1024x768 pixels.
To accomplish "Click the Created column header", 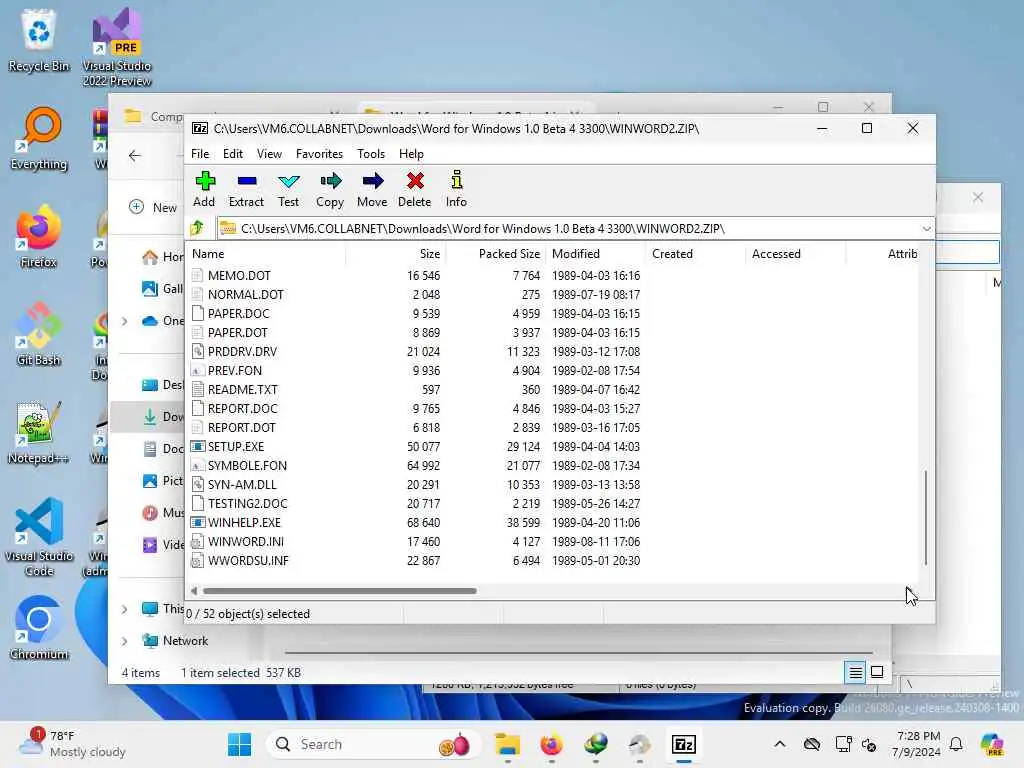I will (x=695, y=254).
